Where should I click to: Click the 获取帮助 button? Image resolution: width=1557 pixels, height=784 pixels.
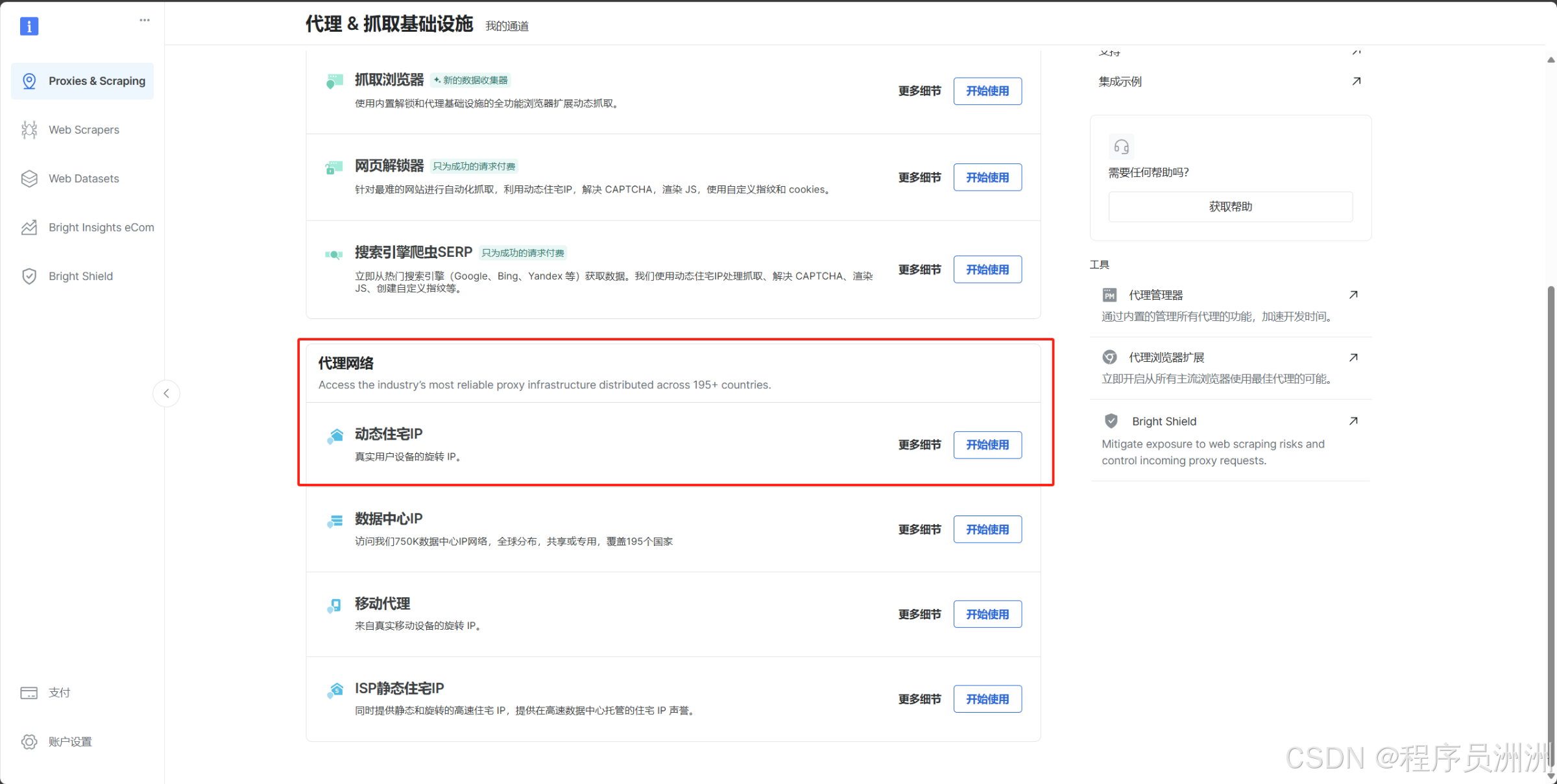pos(1231,207)
